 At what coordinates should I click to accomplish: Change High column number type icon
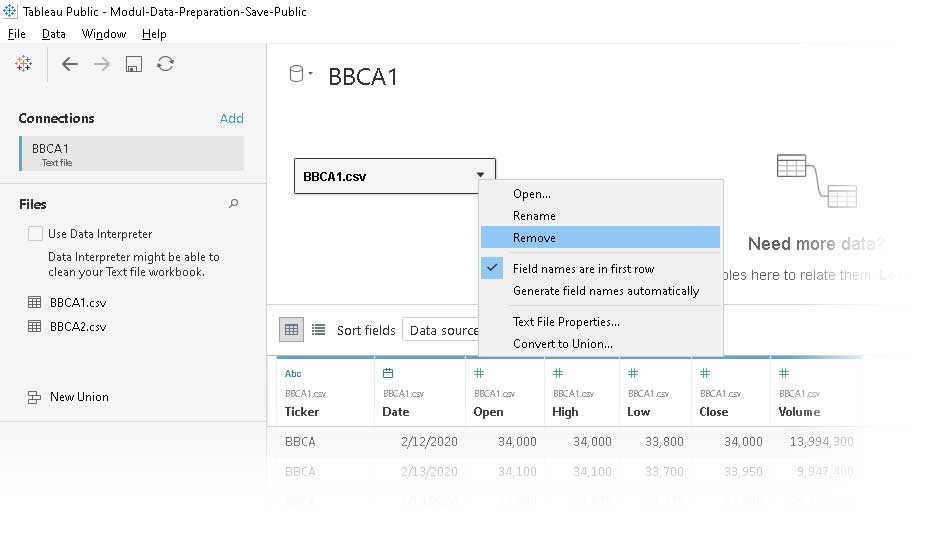(x=558, y=373)
